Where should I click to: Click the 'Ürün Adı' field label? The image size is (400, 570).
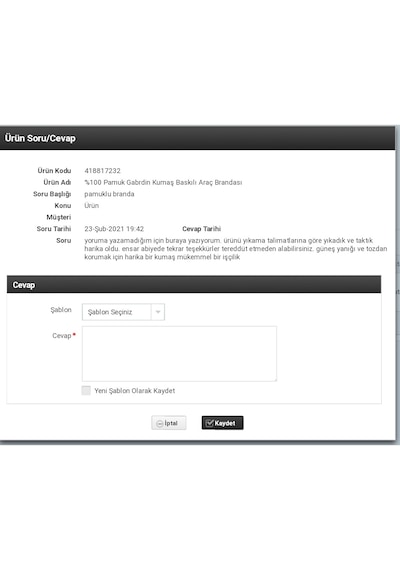tap(57, 182)
